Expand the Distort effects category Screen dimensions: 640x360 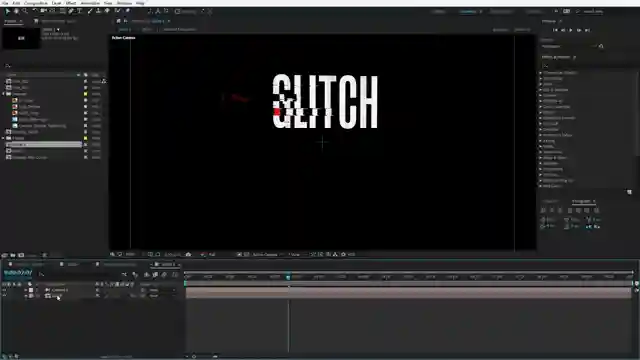pos(541,112)
